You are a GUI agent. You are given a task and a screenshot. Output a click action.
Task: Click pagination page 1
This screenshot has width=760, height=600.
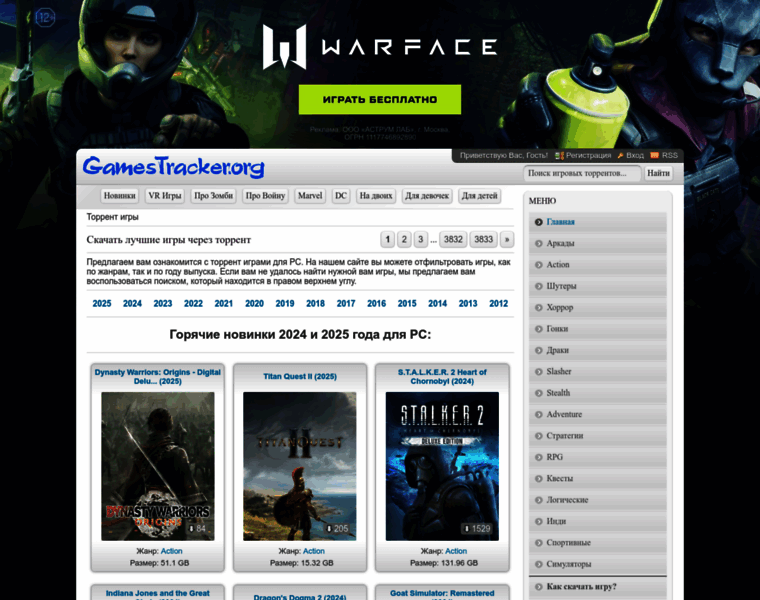pos(387,239)
